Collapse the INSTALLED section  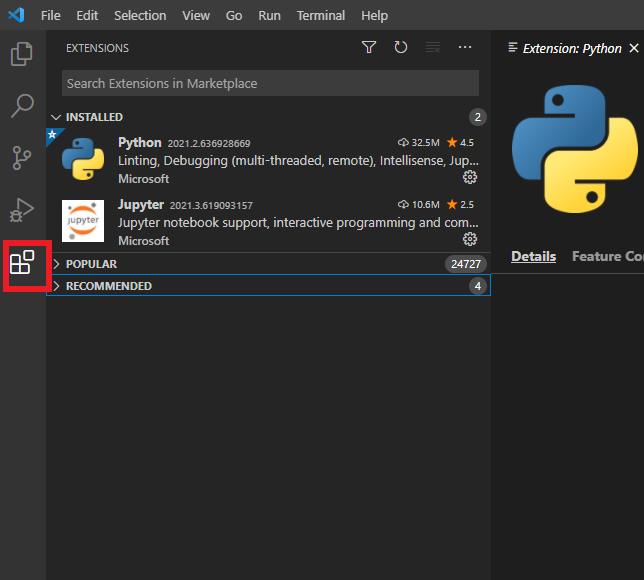[56, 117]
